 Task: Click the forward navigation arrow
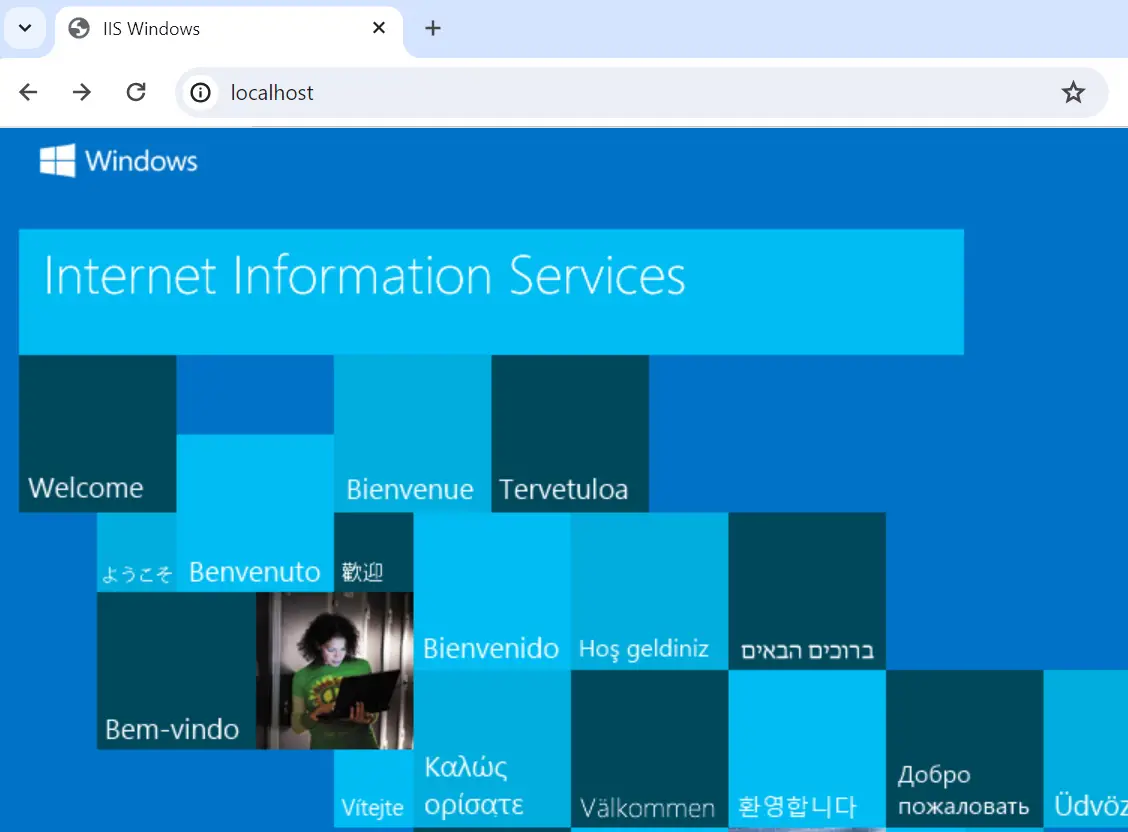82,92
